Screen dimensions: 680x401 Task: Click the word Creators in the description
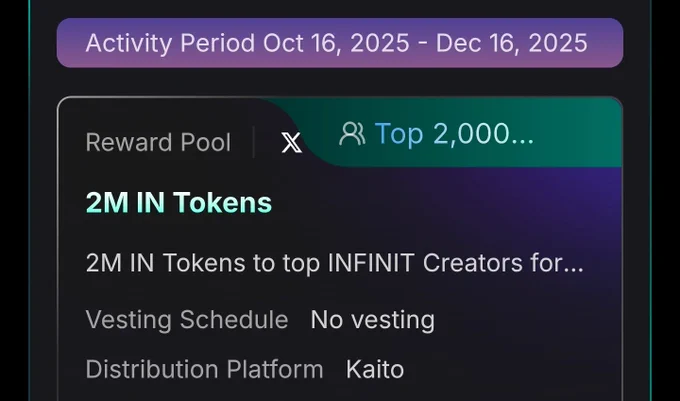(473, 263)
